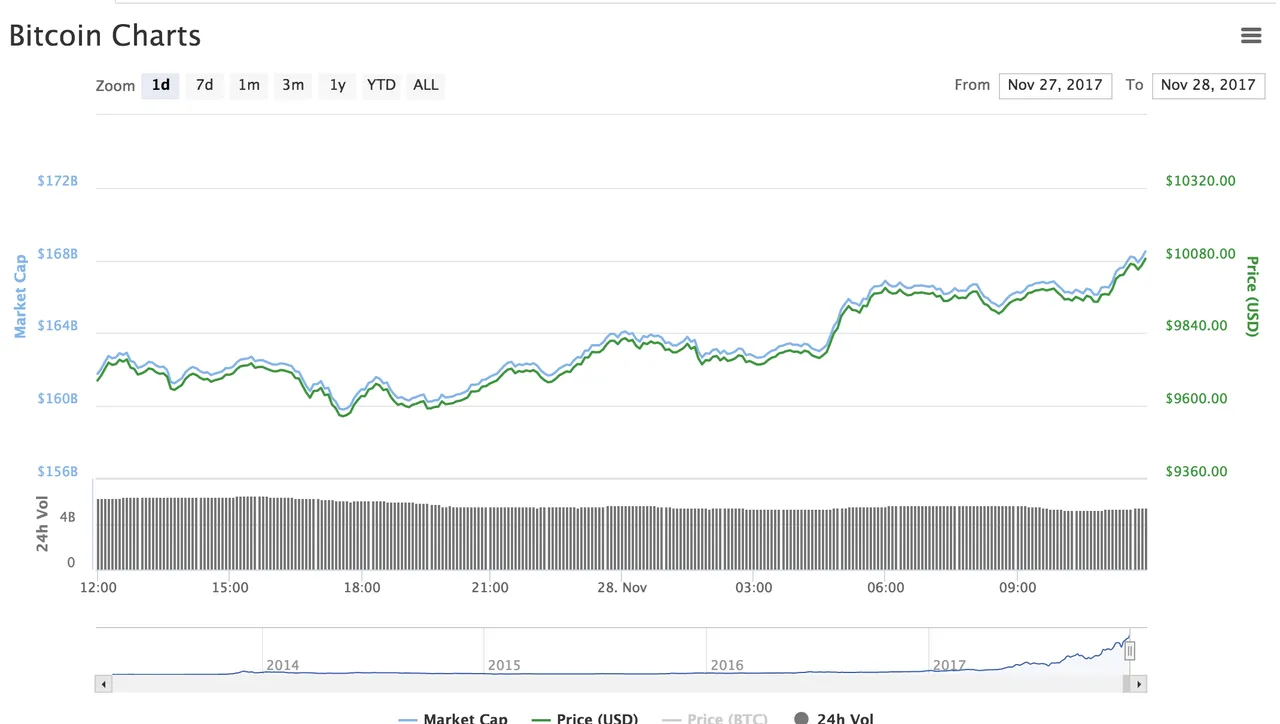Edit the From date field Nov 27, 2017
The width and height of the screenshot is (1280, 724).
1055,85
